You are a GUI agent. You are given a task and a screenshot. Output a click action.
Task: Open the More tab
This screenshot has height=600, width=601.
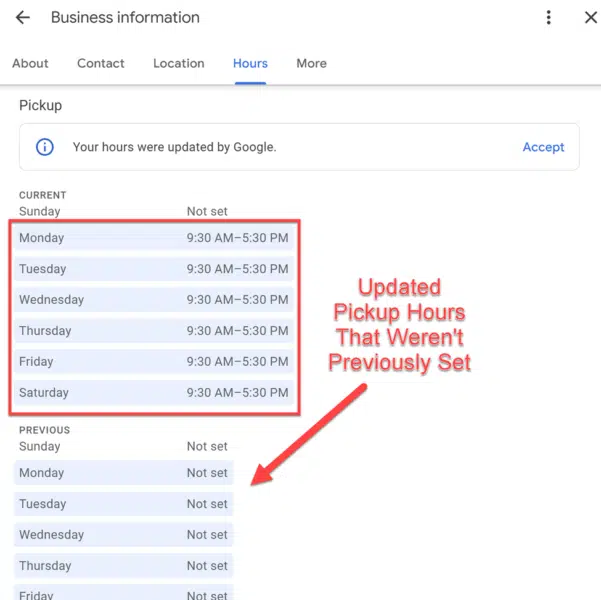tap(311, 63)
